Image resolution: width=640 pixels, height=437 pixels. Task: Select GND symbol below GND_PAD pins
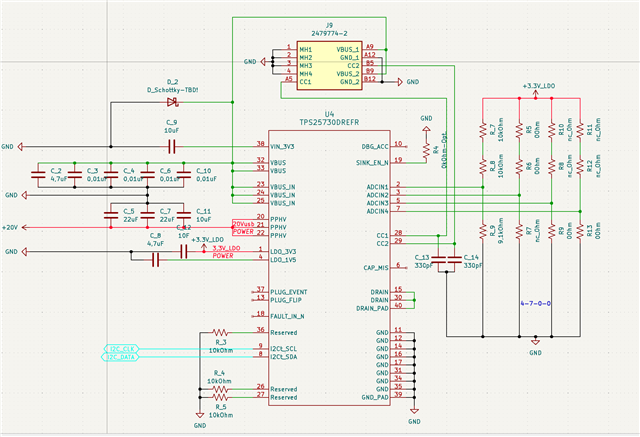coord(414,411)
